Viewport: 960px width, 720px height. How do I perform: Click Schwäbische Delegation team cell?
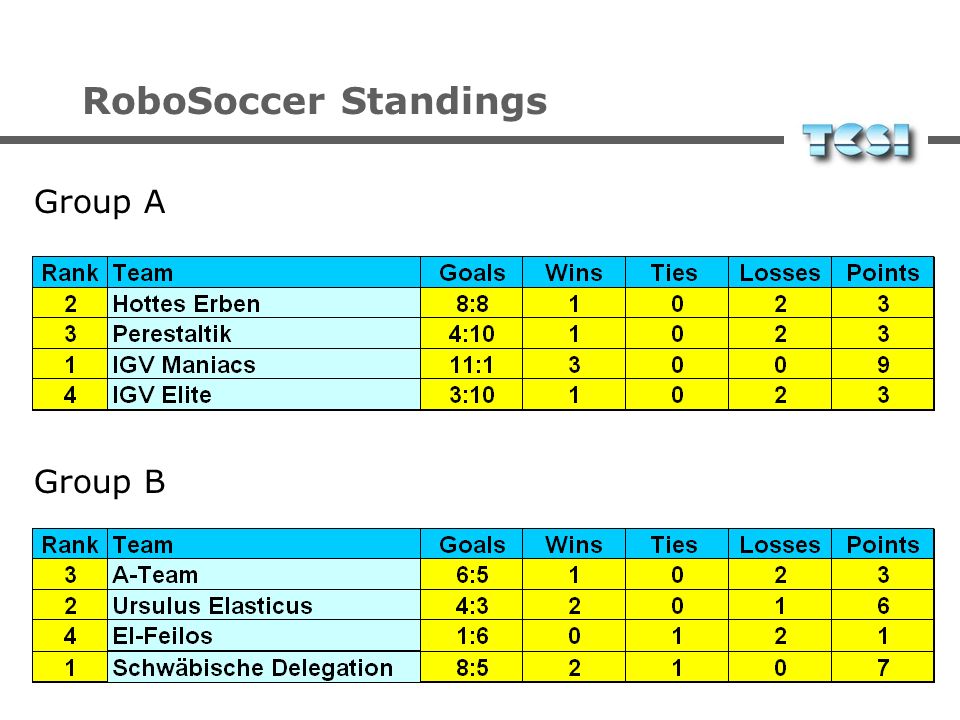pos(264,667)
